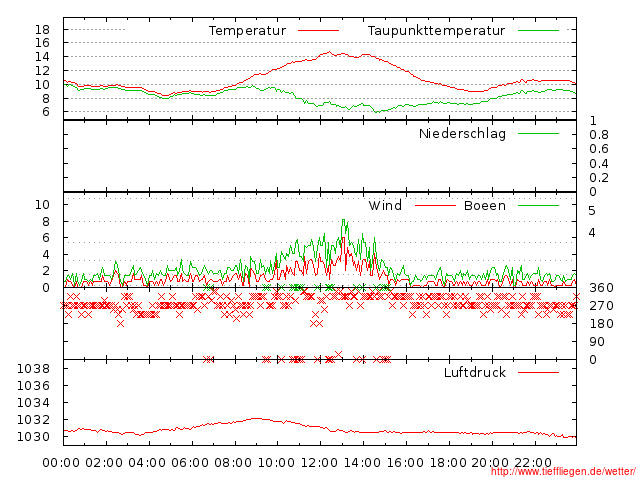
Task: Click the Boeen legend label
Action: coord(485,205)
